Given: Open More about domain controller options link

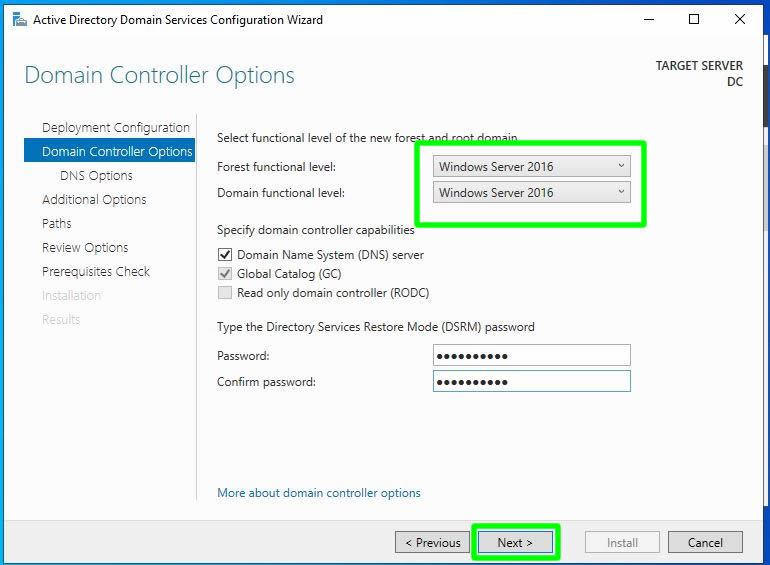Looking at the screenshot, I should pos(319,493).
